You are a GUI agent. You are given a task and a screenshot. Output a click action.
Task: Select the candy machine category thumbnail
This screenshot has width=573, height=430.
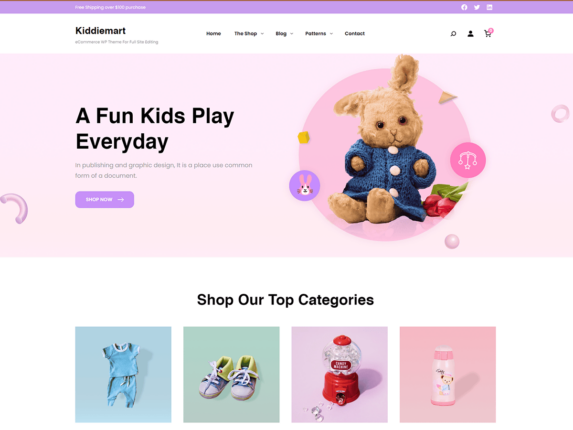click(x=339, y=374)
